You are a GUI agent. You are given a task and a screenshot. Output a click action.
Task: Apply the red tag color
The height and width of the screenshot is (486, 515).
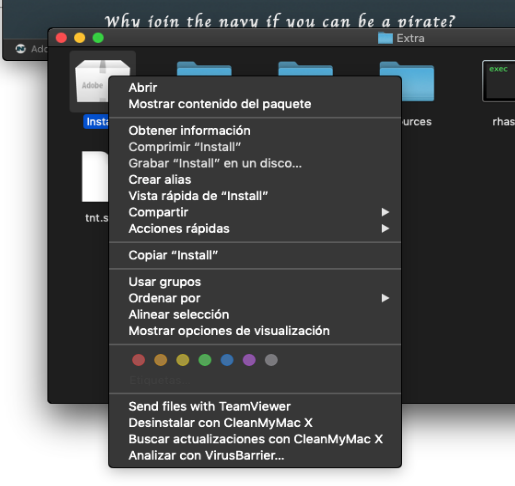[x=138, y=360]
